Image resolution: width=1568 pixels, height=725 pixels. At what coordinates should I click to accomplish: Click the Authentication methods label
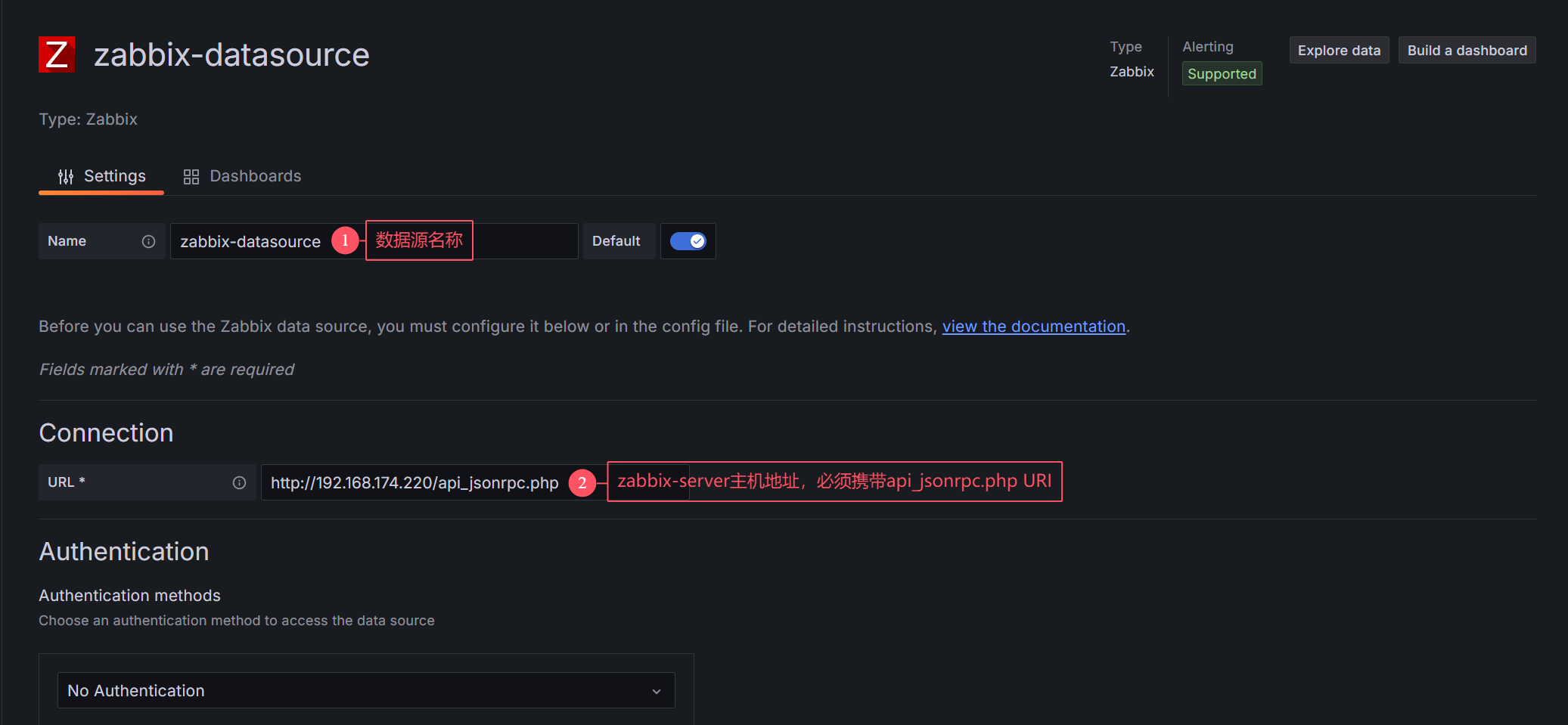pos(129,596)
